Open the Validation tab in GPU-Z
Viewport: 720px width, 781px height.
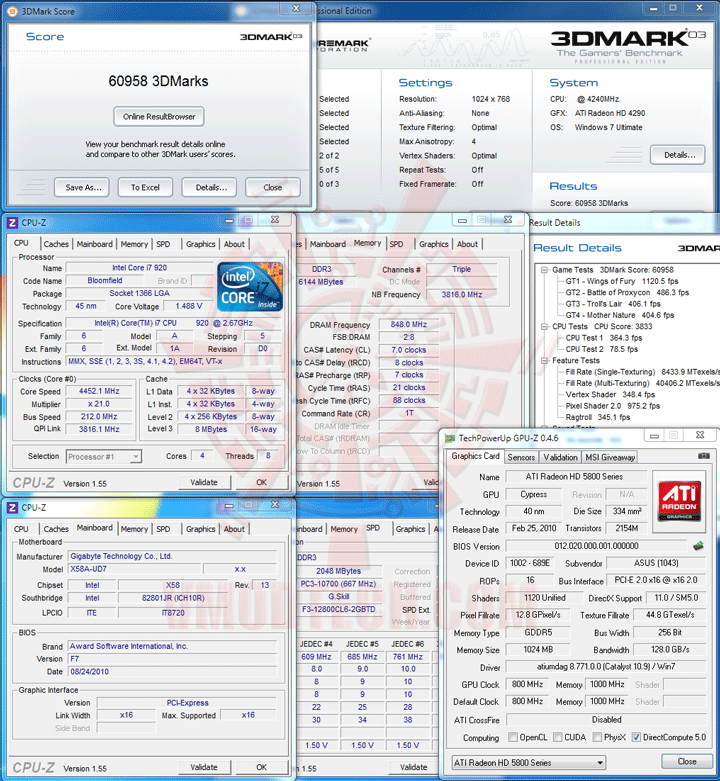(x=560, y=457)
